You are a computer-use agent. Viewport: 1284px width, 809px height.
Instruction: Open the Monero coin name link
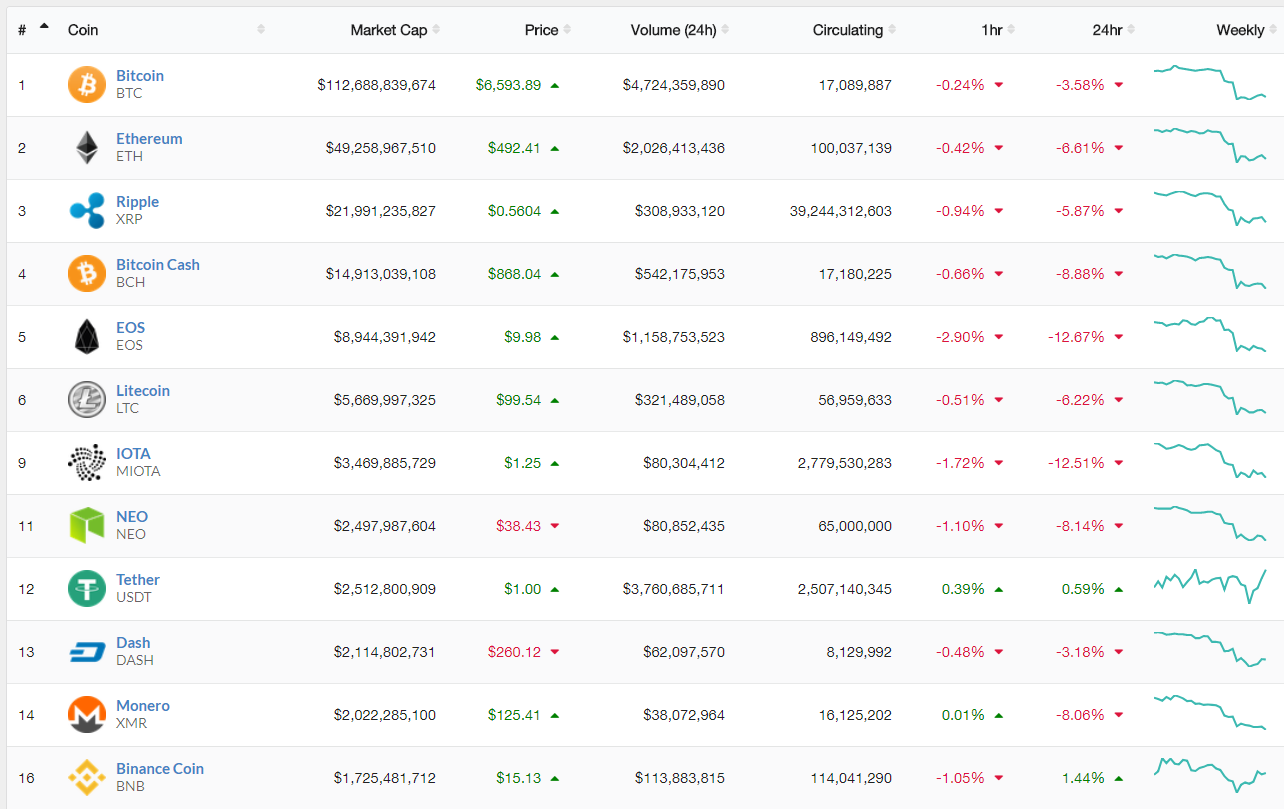click(143, 705)
